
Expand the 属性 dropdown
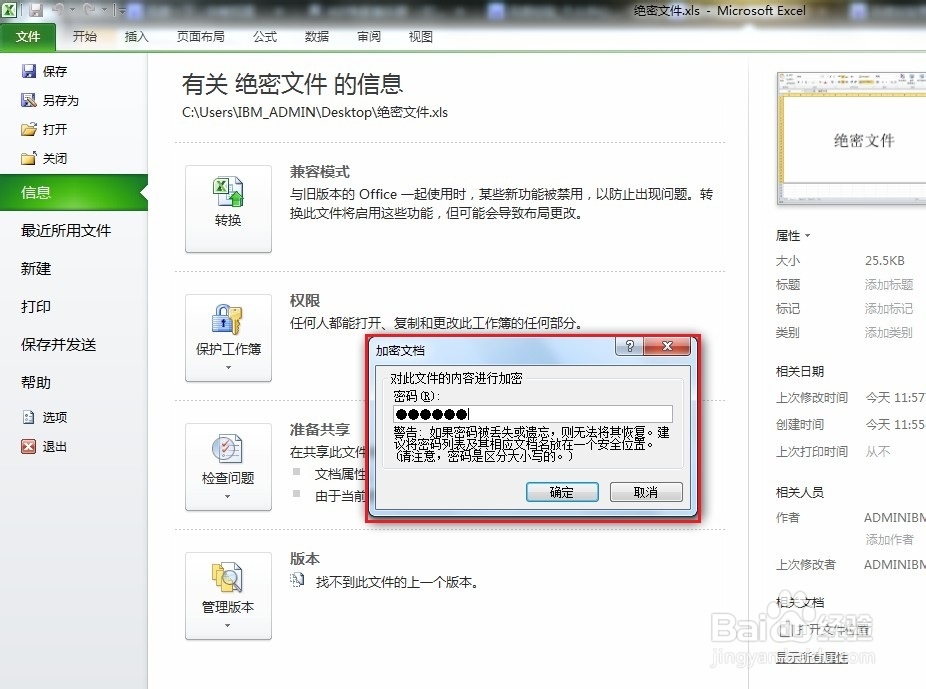[x=793, y=236]
